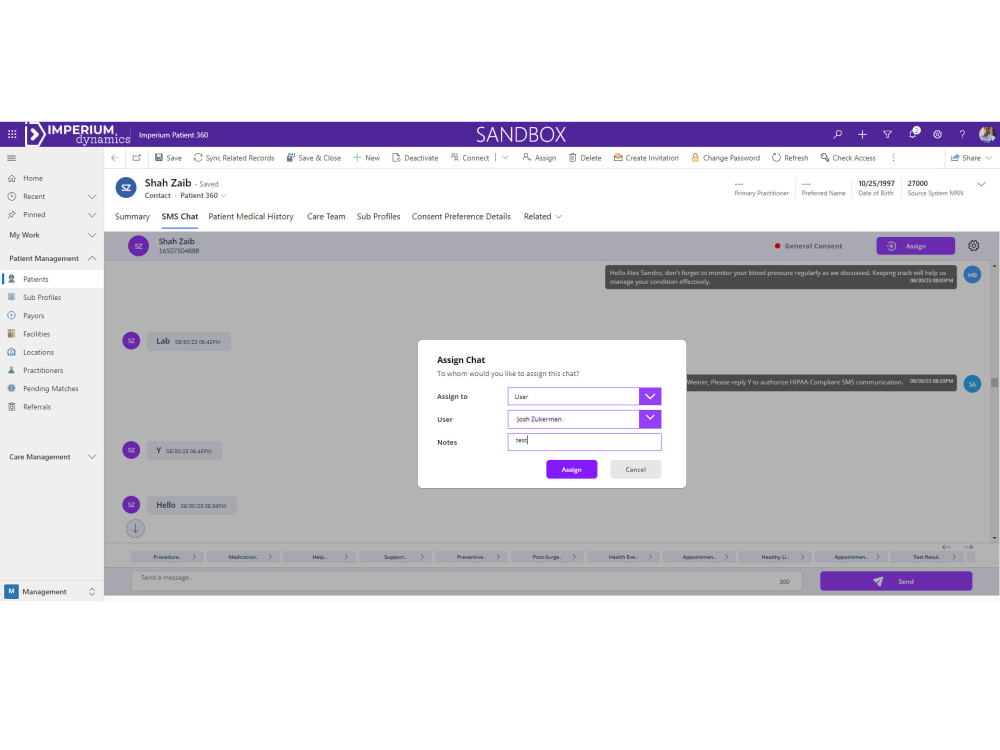Open the User dropdown showing Josh Zukerman
The image size is (1000, 750).
(x=651, y=419)
